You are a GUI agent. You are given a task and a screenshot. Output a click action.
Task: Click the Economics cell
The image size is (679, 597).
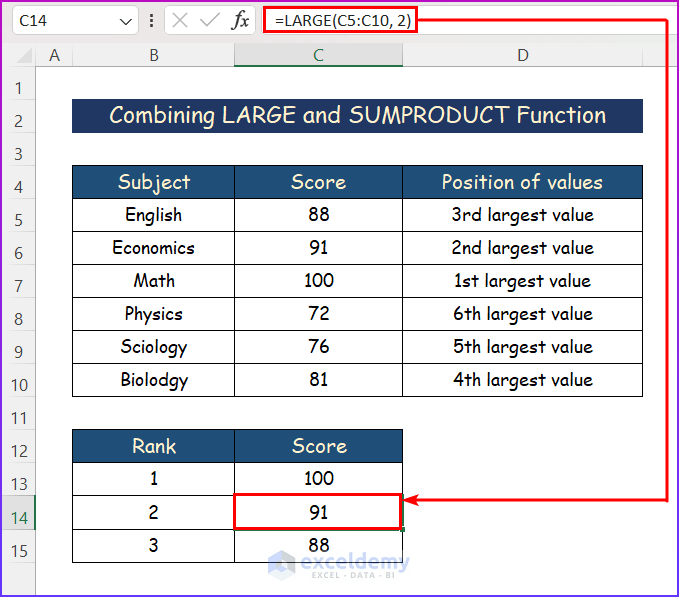pyautogui.click(x=153, y=248)
